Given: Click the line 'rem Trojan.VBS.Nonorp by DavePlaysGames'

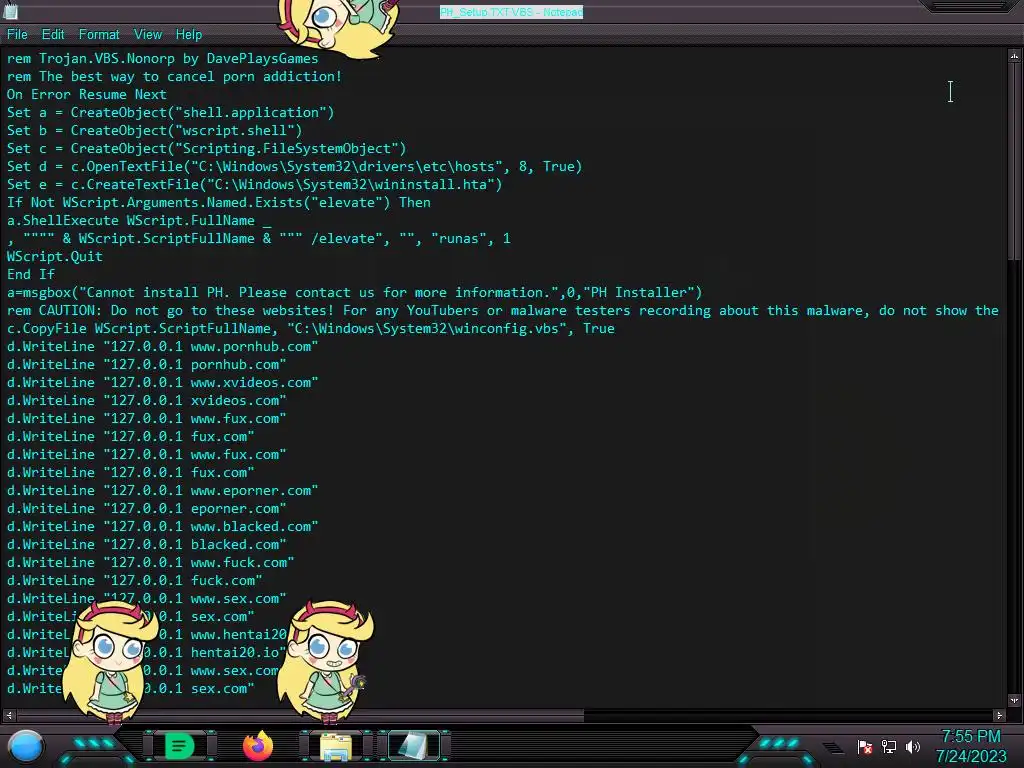Looking at the screenshot, I should [163, 58].
